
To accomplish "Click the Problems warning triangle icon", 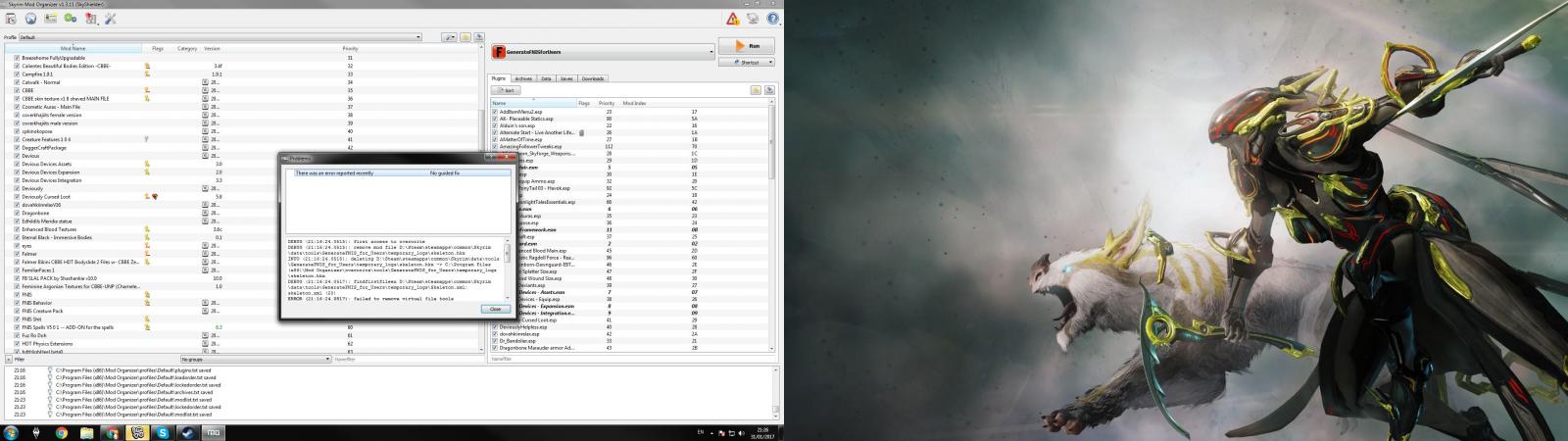I will (733, 19).
